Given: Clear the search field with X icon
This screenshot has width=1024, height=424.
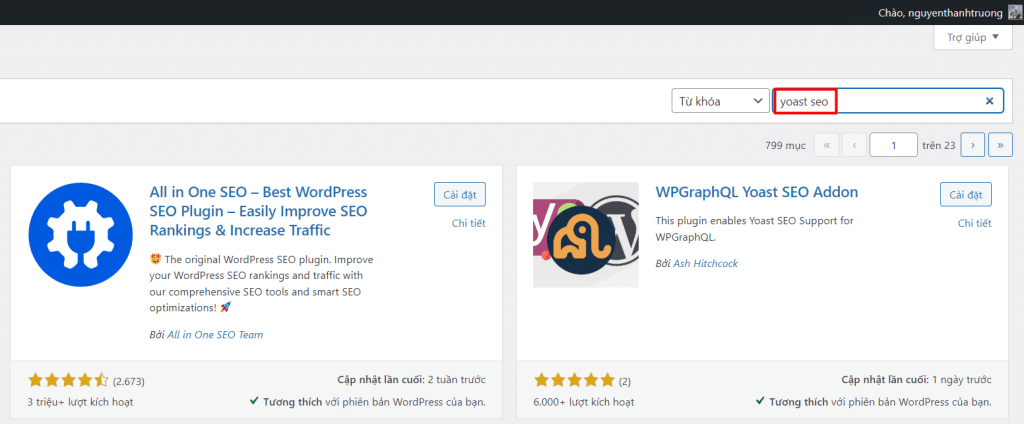Looking at the screenshot, I should click(x=989, y=101).
